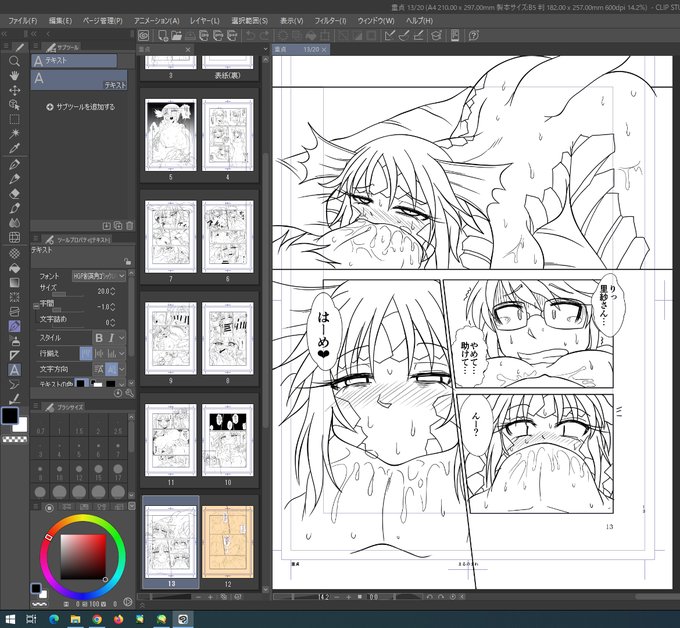
Task: Expand the line alignment options arrow
Action: pyautogui.click(x=122, y=353)
